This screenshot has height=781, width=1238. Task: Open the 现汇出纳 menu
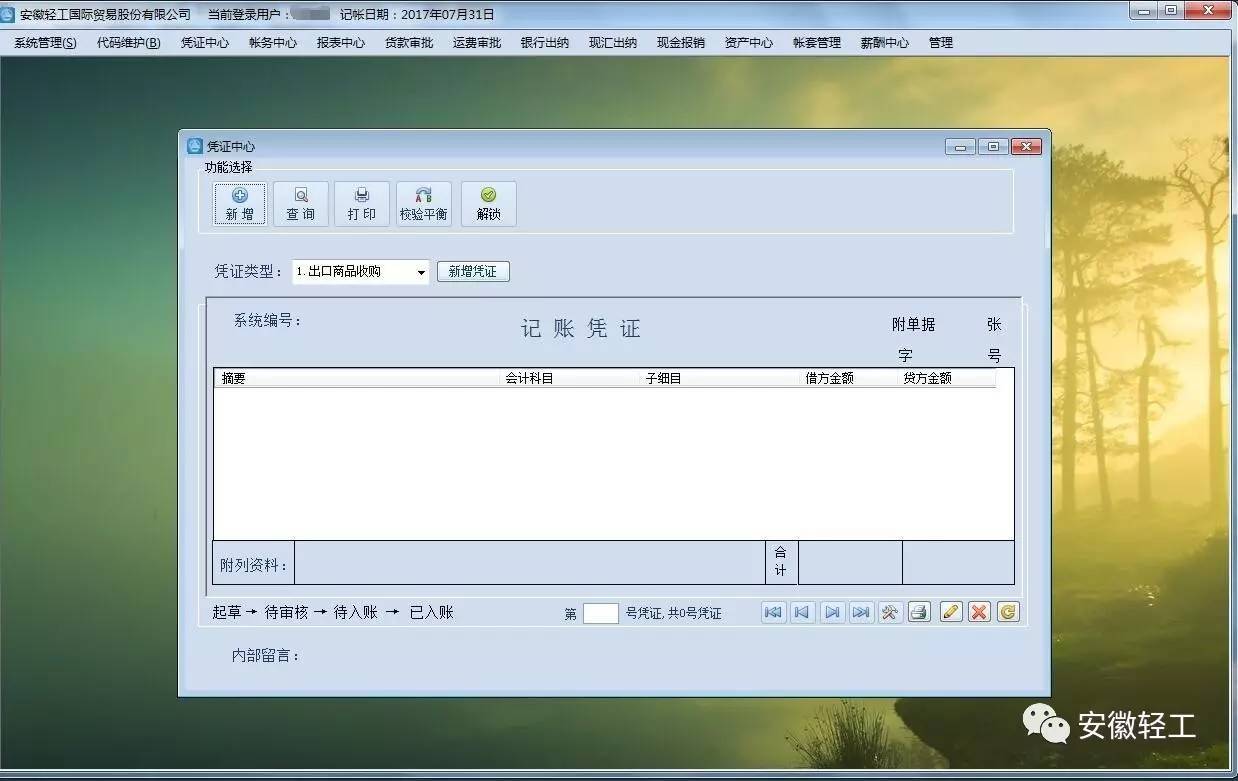click(x=613, y=43)
